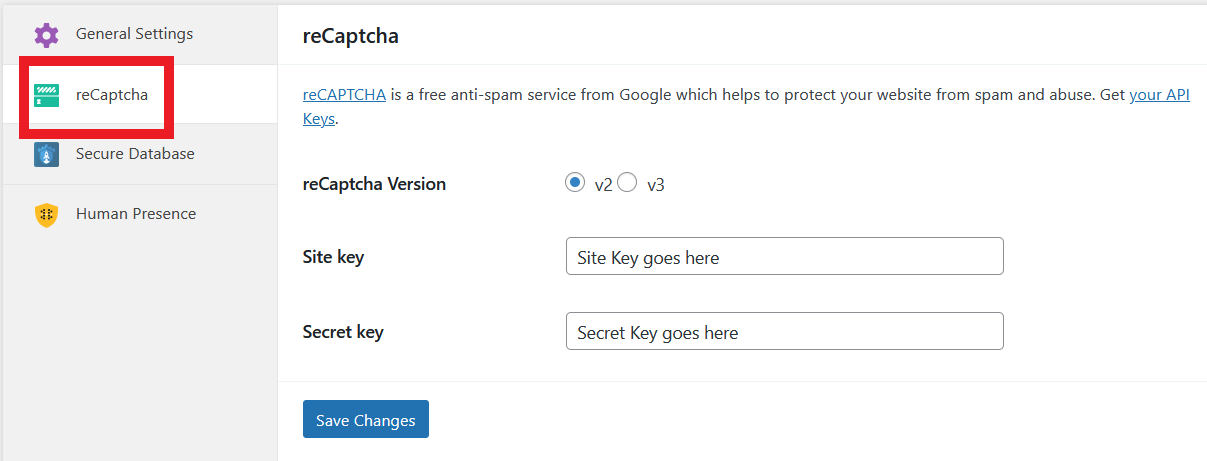Screen dimensions: 1207x461
Task: Click the Save Changes button
Action: [x=366, y=420]
